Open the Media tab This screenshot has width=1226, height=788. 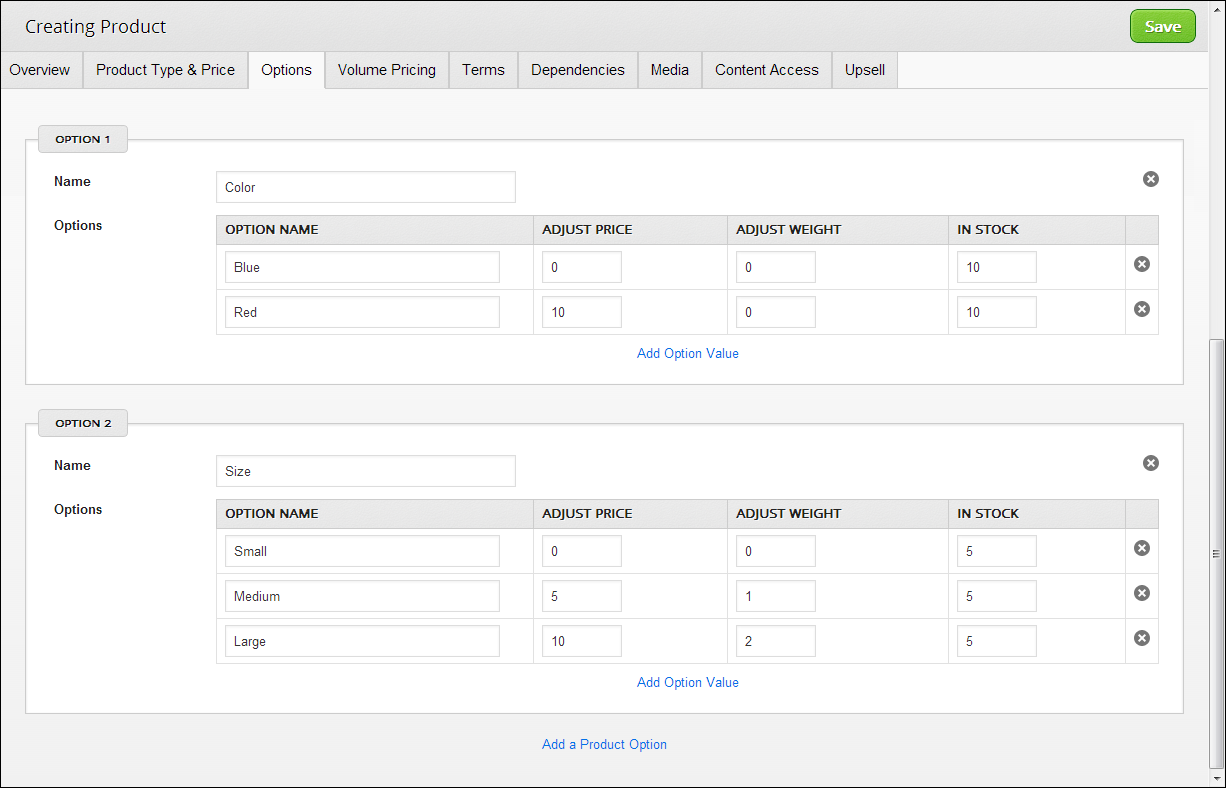pos(670,70)
